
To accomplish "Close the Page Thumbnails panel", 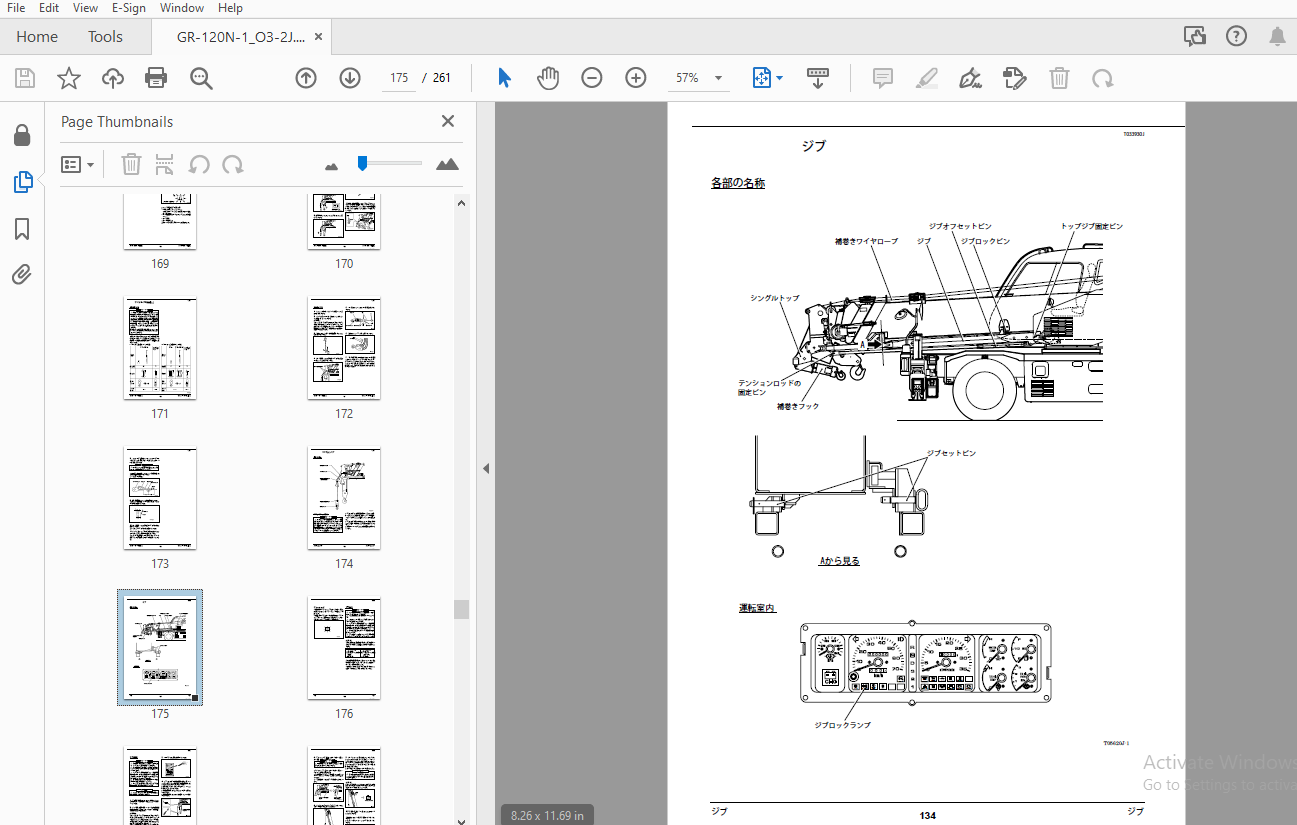I will 448,121.
